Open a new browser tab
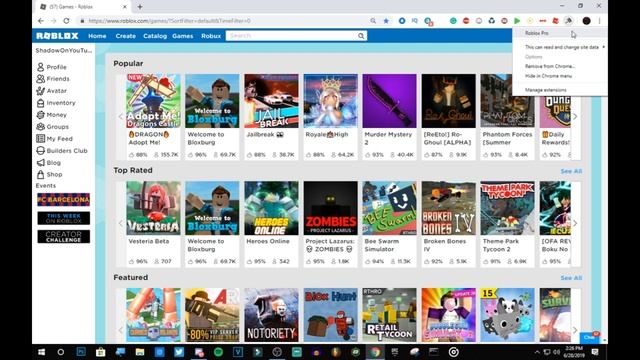Screen dimensions: 640x360 point(140,7)
